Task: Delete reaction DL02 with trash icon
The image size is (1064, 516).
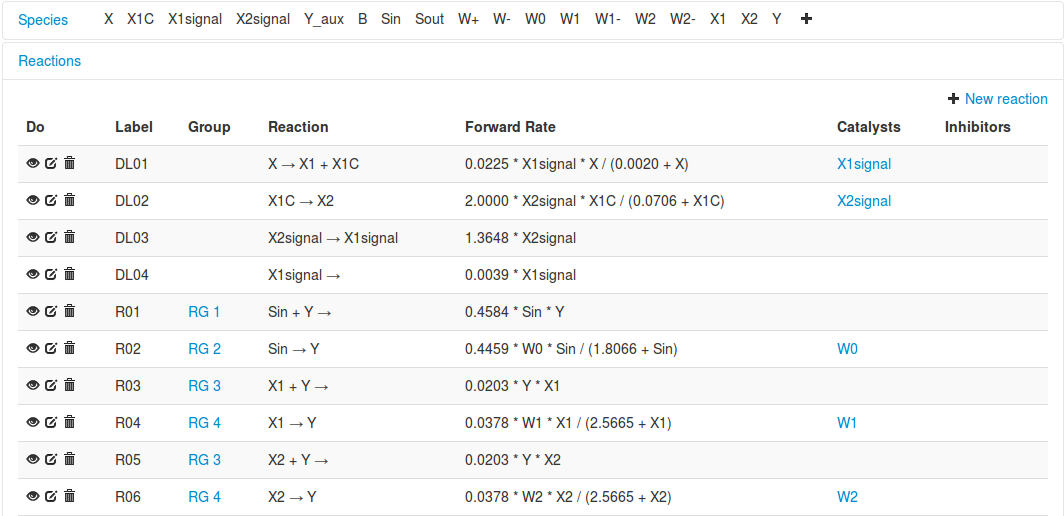Action: coord(69,201)
